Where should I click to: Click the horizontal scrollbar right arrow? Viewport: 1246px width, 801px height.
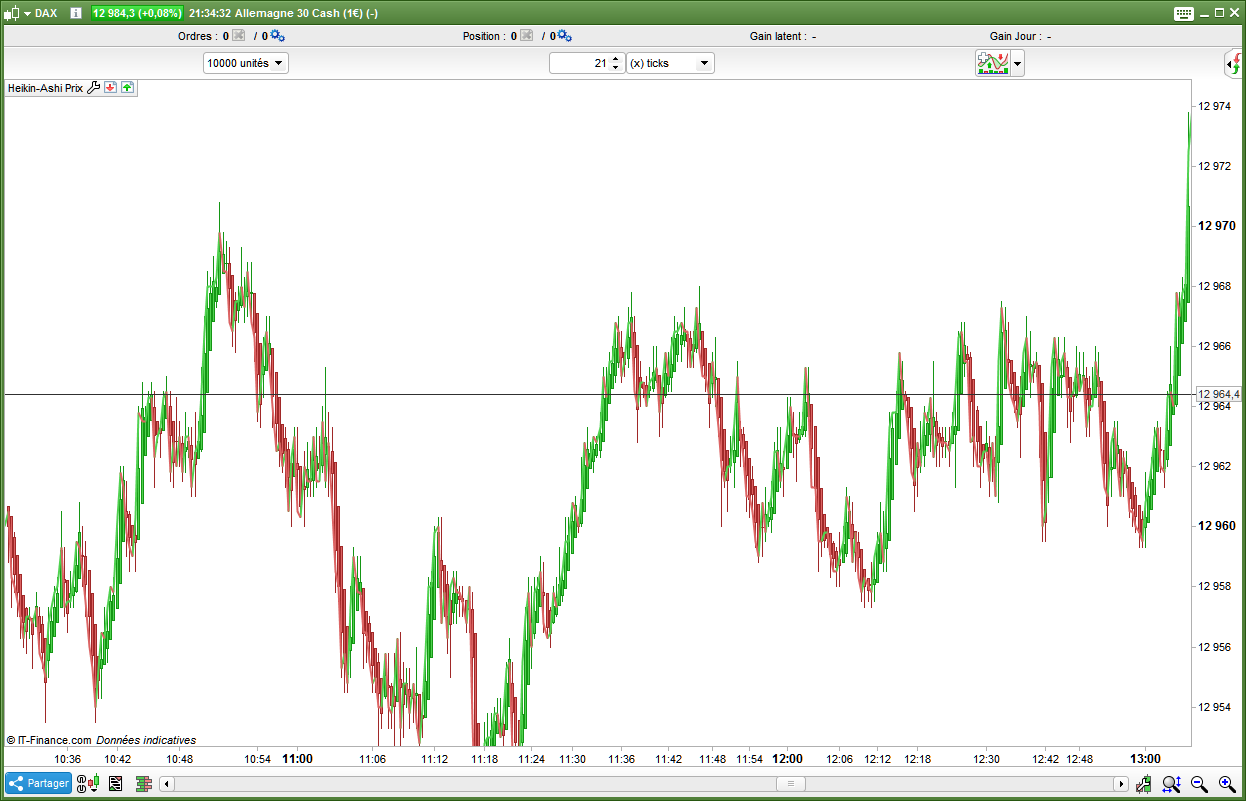(1121, 783)
